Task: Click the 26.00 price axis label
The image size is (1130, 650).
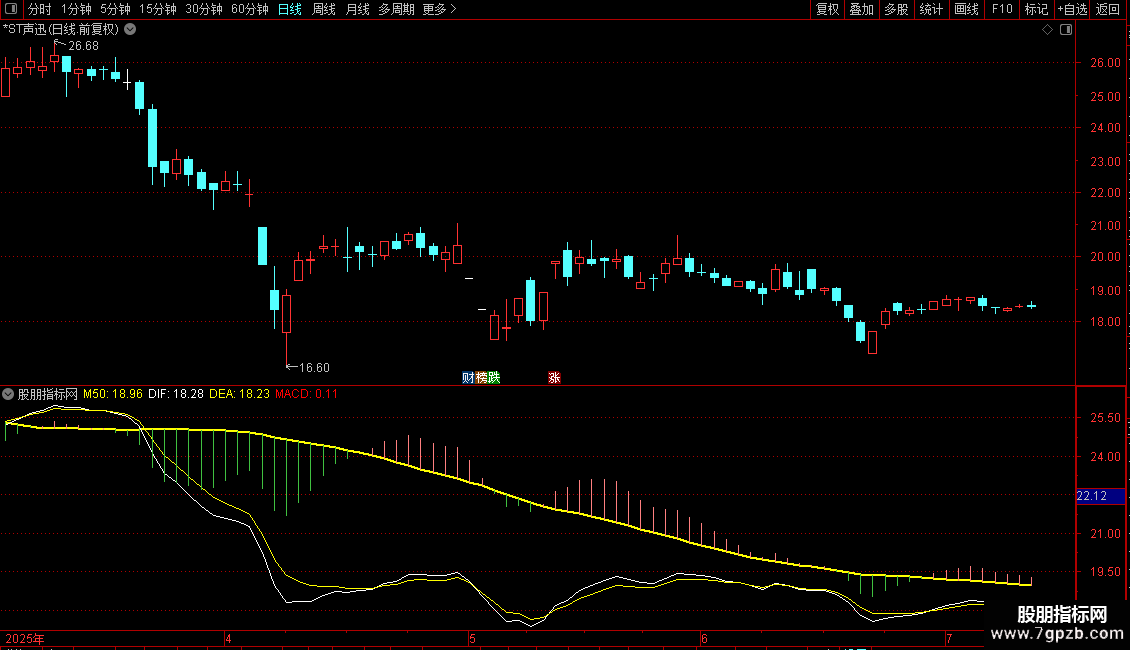Action: point(1105,63)
